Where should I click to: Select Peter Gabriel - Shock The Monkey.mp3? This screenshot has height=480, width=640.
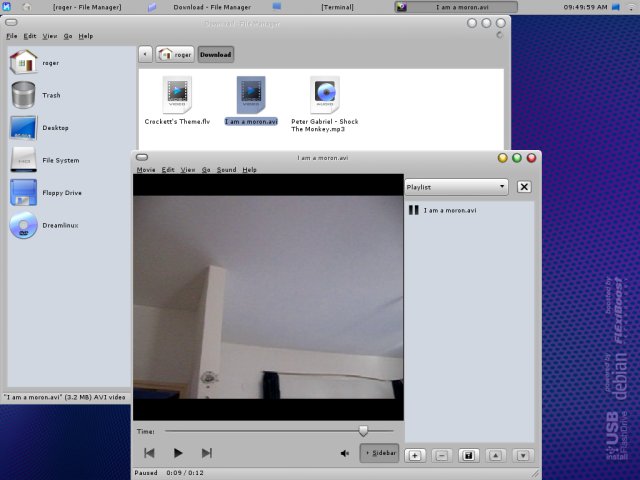pos(325,104)
